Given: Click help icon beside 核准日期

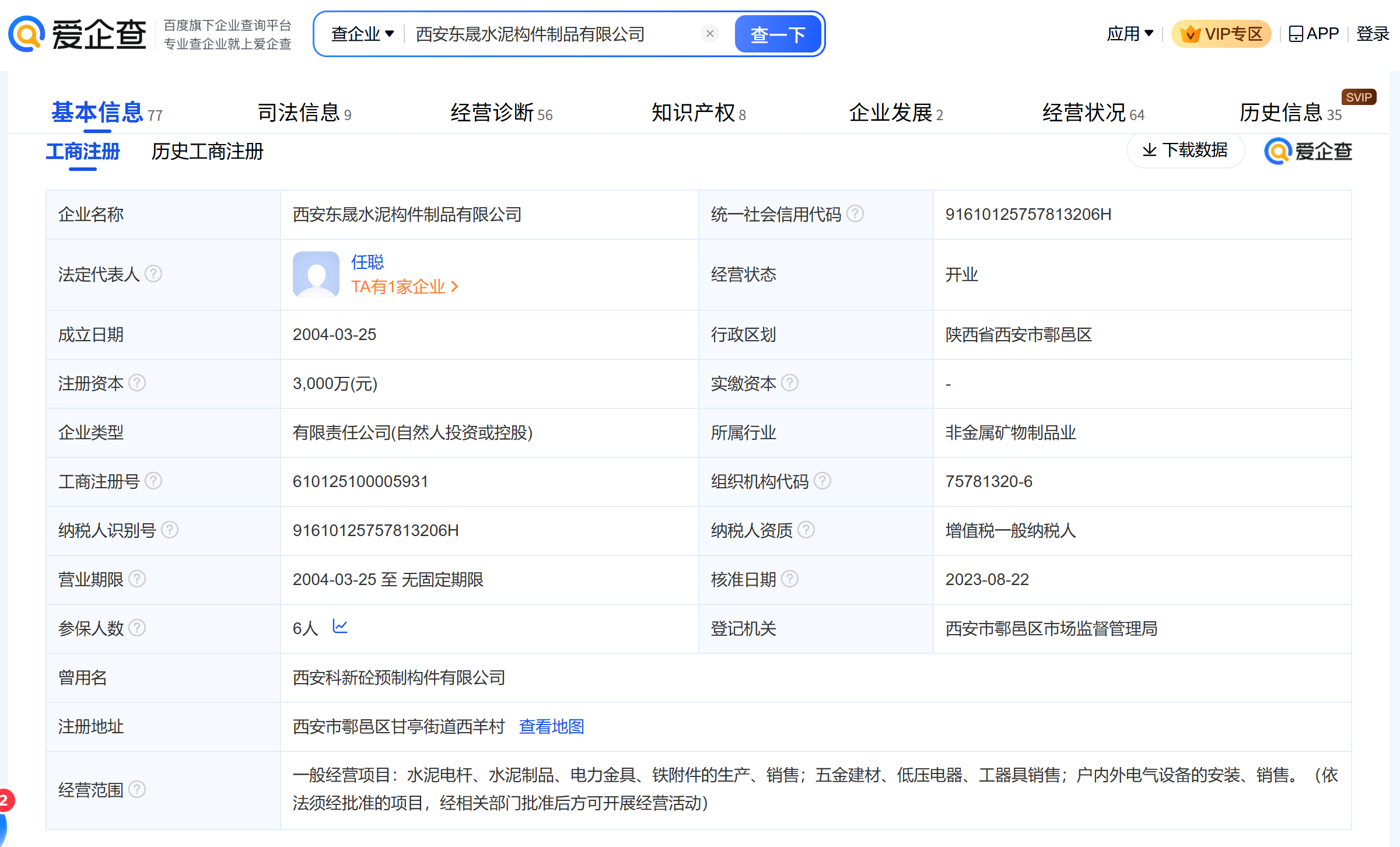Looking at the screenshot, I should point(789,579).
